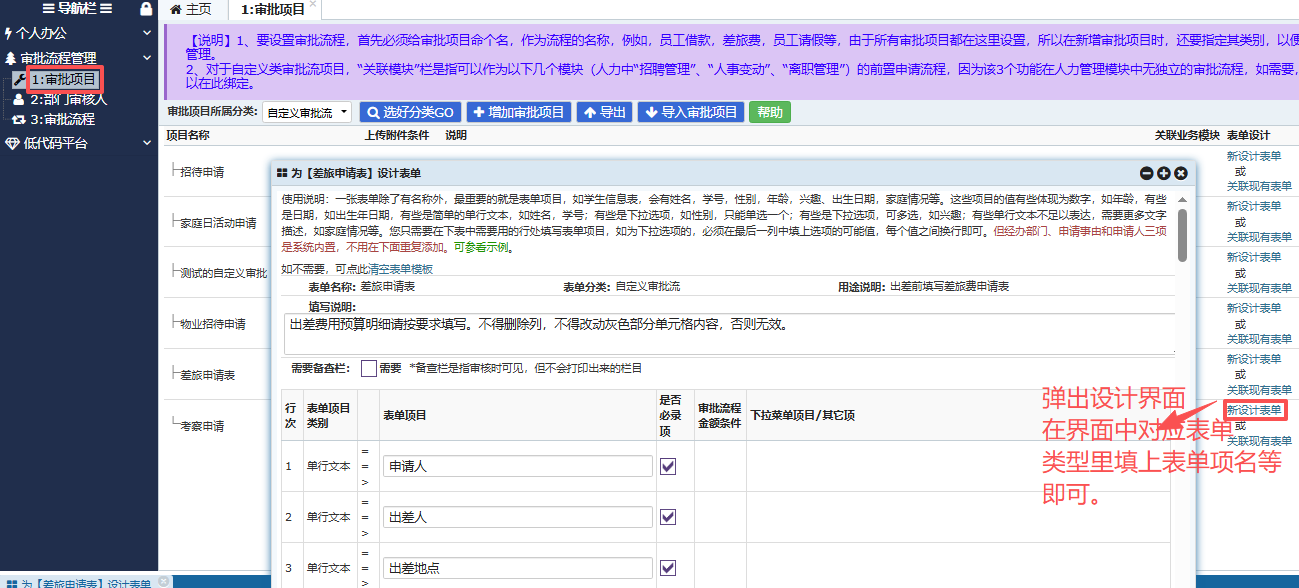Image resolution: width=1299 pixels, height=588 pixels.
Task: Click the wrench icon for 1:审批项目
Action: (20, 79)
